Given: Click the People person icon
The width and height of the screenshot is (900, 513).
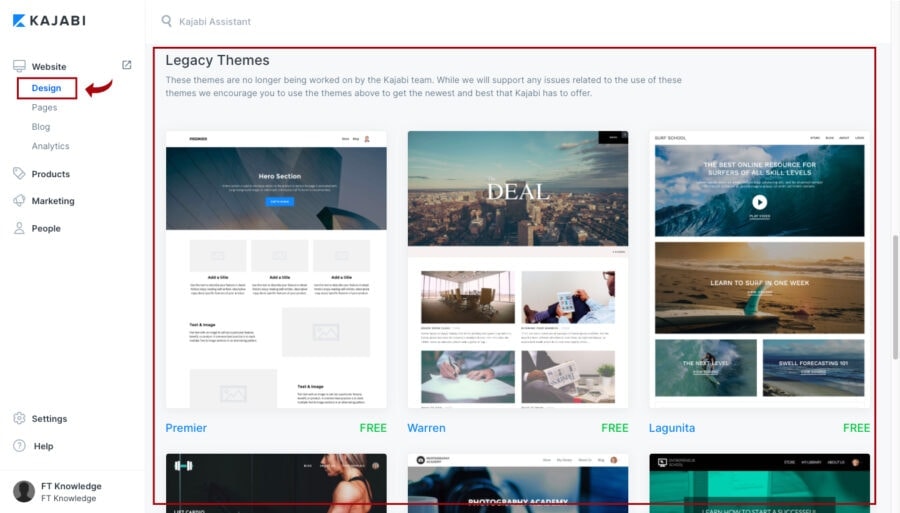Looking at the screenshot, I should 19,228.
